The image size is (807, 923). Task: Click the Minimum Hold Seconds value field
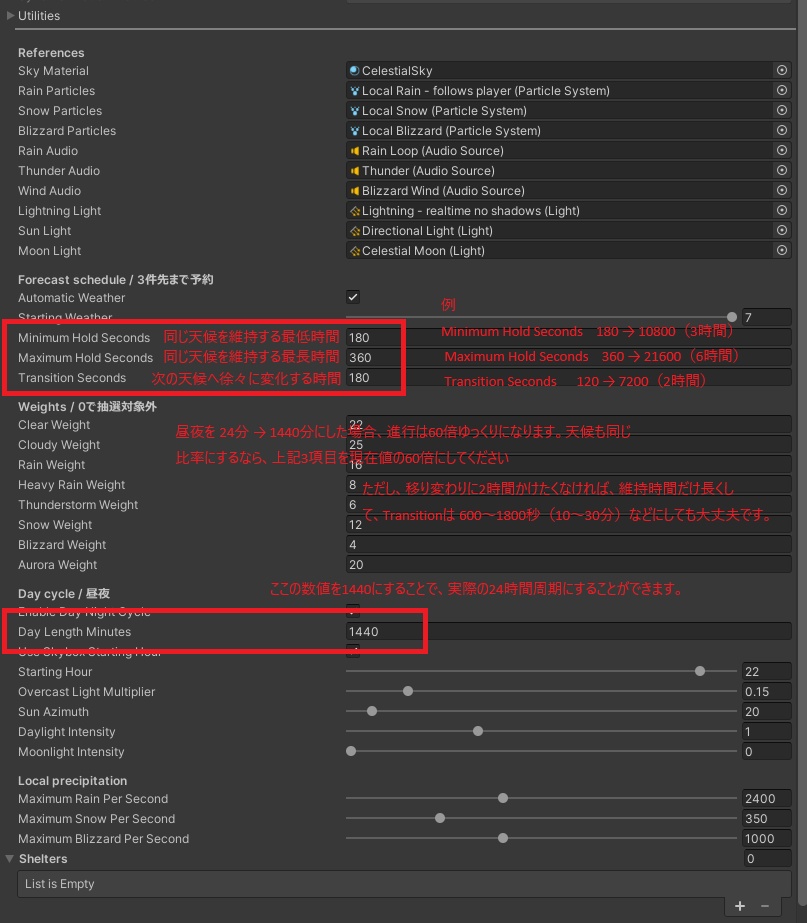[x=569, y=337]
